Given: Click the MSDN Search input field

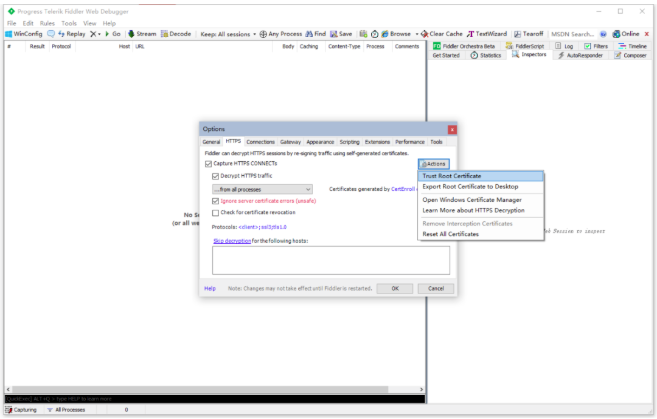Looking at the screenshot, I should pyautogui.click(x=573, y=34).
